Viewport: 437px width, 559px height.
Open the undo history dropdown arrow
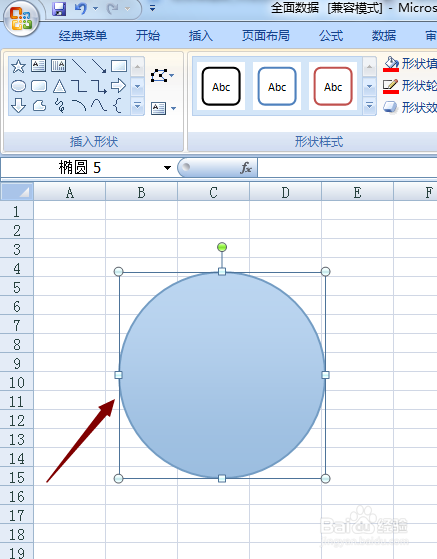click(x=96, y=9)
